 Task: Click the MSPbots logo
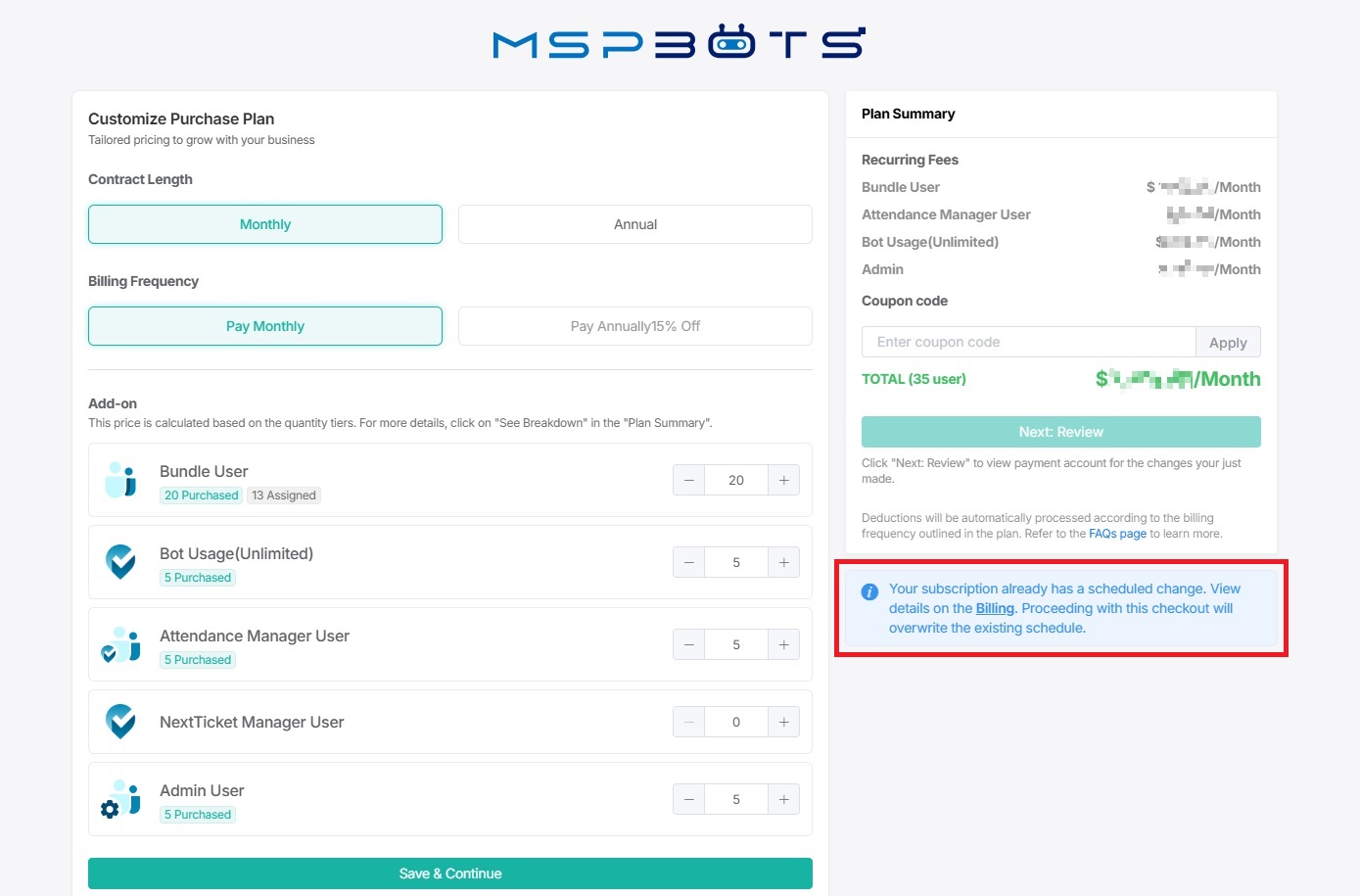click(680, 43)
